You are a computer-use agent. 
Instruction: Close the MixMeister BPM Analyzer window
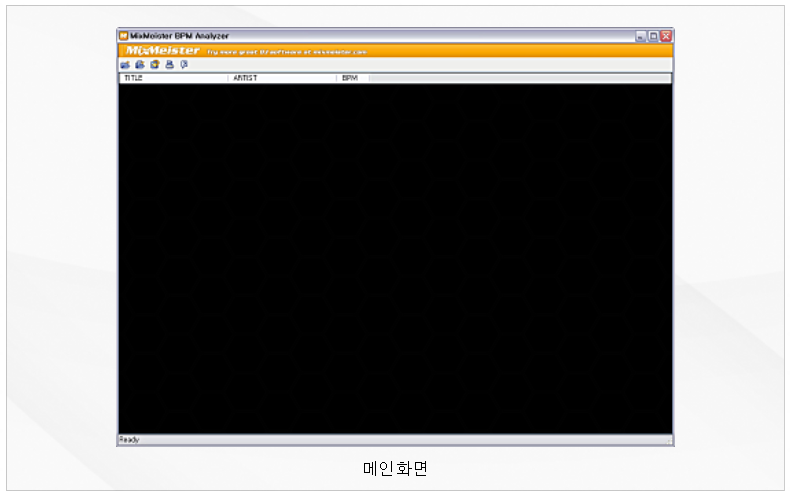click(666, 36)
